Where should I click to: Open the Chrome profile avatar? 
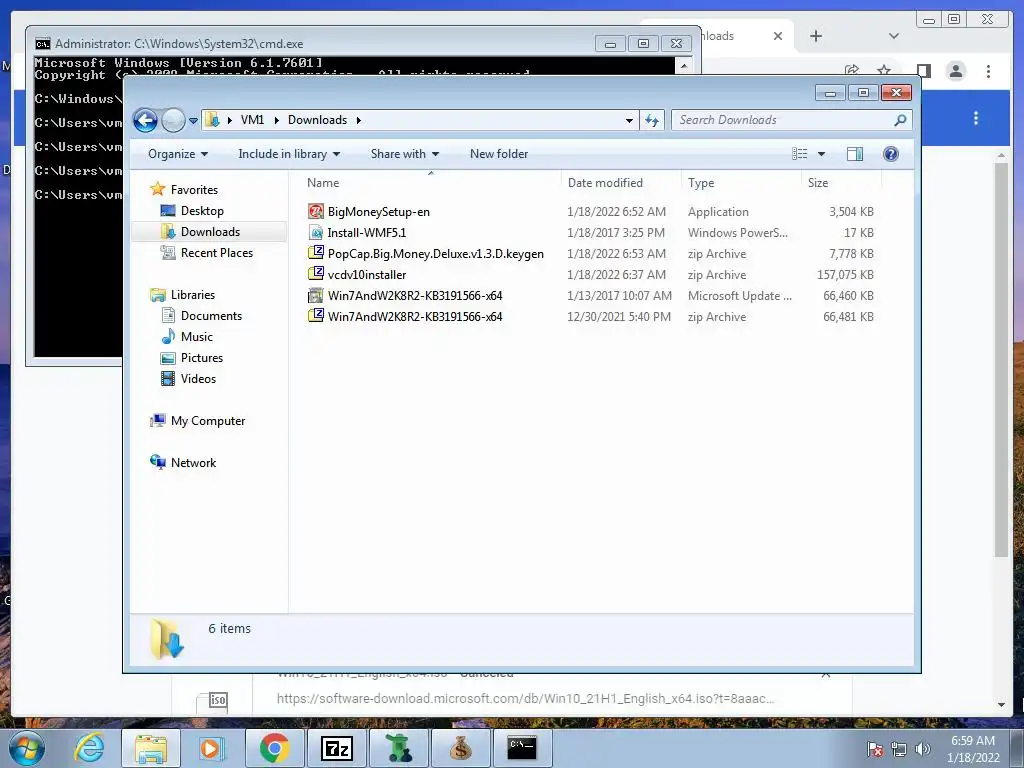[956, 71]
